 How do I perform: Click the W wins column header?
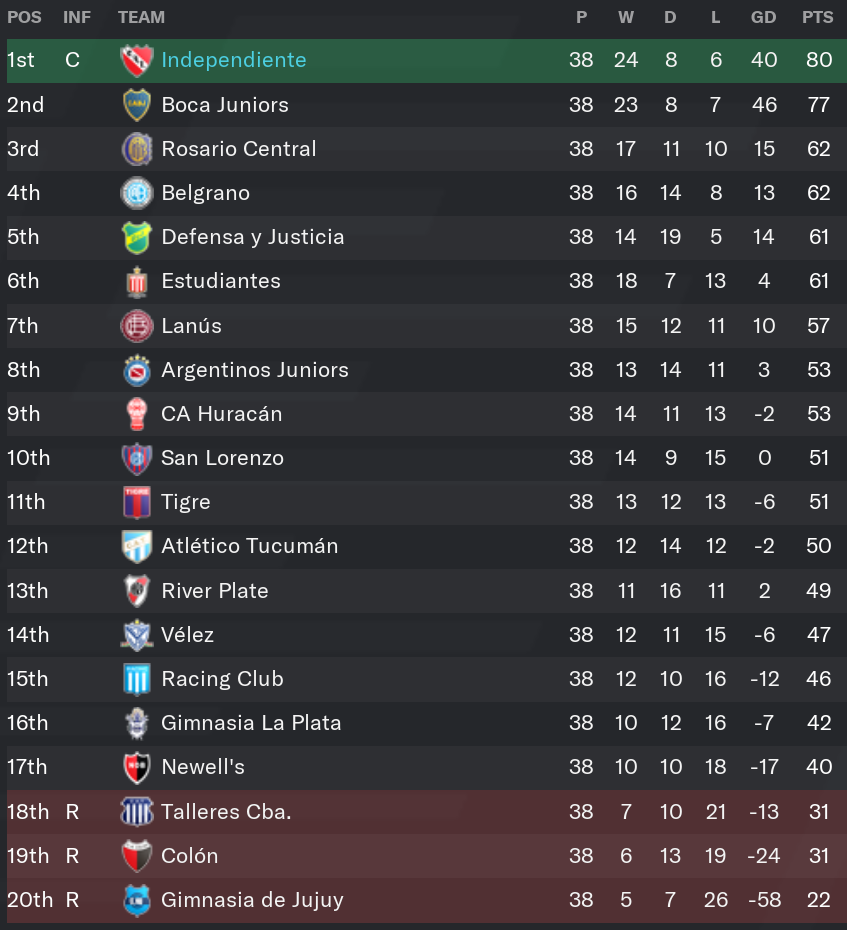tap(626, 17)
